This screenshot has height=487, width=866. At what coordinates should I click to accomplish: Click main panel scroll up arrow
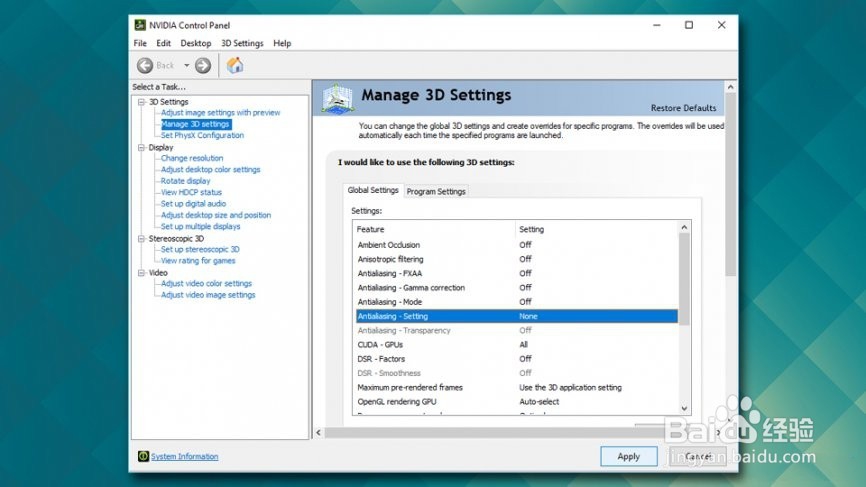pos(731,87)
